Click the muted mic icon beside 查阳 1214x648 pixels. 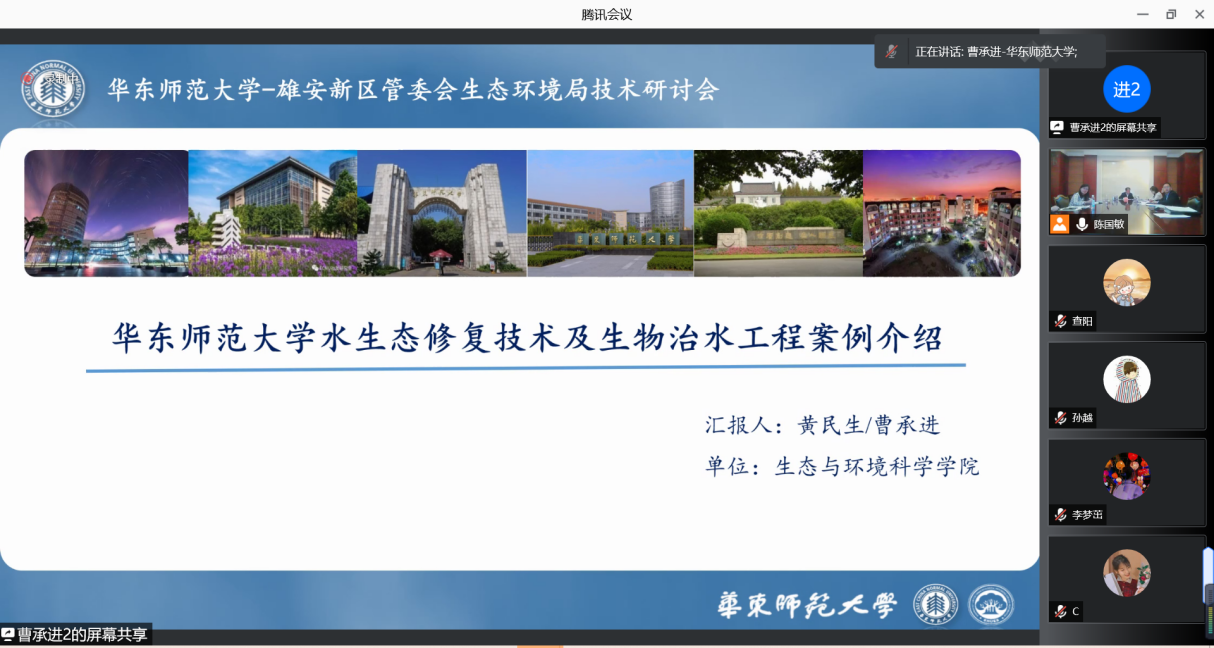(1060, 321)
